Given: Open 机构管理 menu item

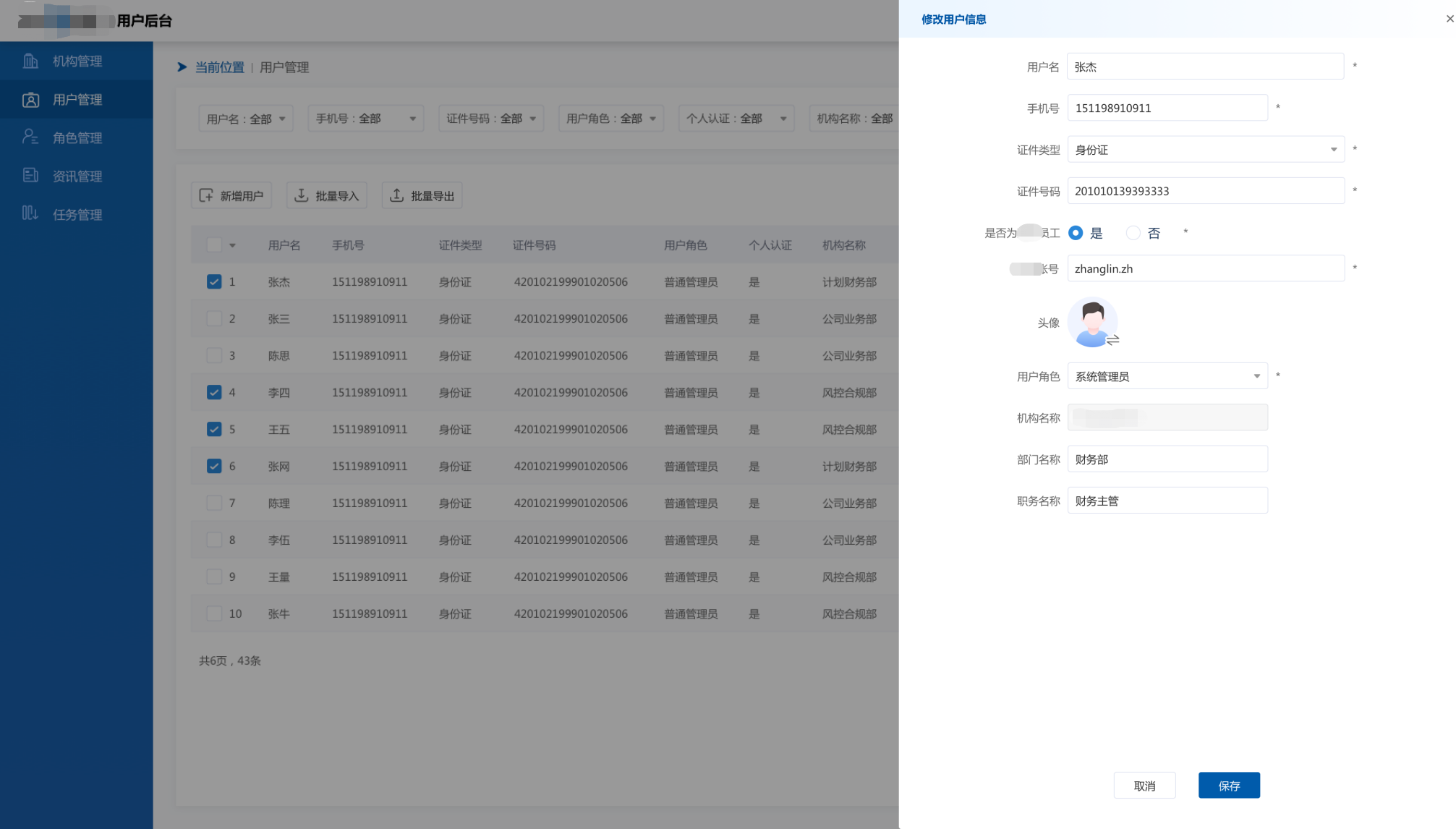Looking at the screenshot, I should click(x=77, y=61).
